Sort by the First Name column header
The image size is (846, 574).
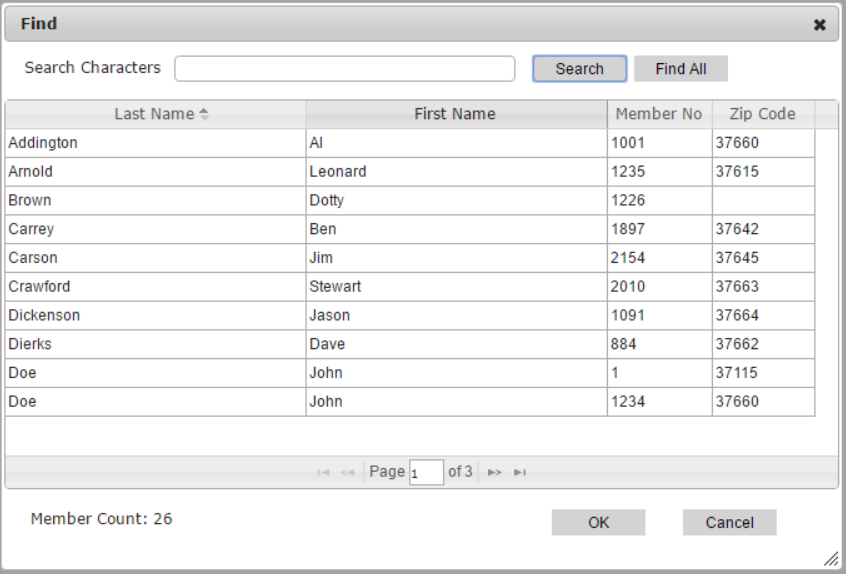pos(456,114)
